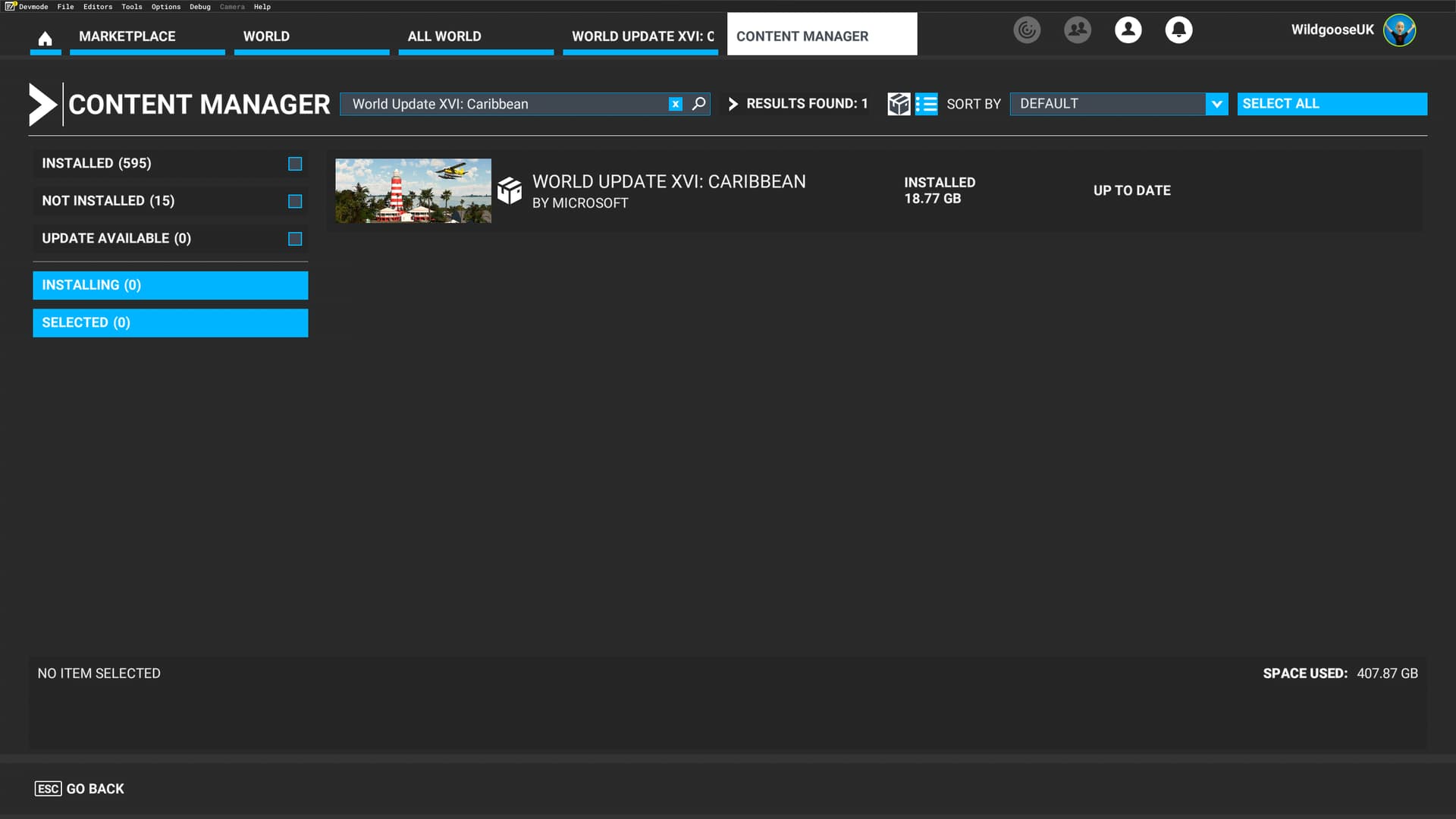
Task: Click the Update Available (0) filter label
Action: click(116, 238)
